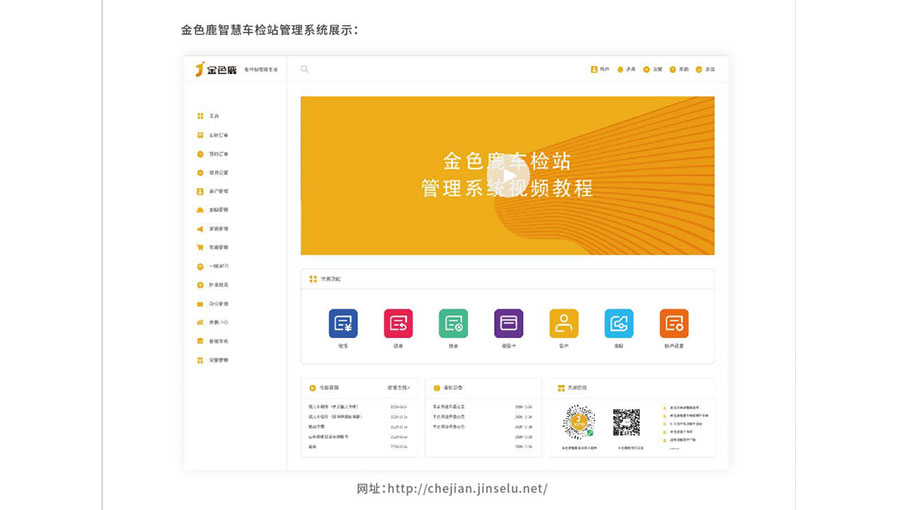900x510 pixels.
Task: Click the 金色鹿智慧车检站管理系统展示 heading text
Action: (x=269, y=30)
